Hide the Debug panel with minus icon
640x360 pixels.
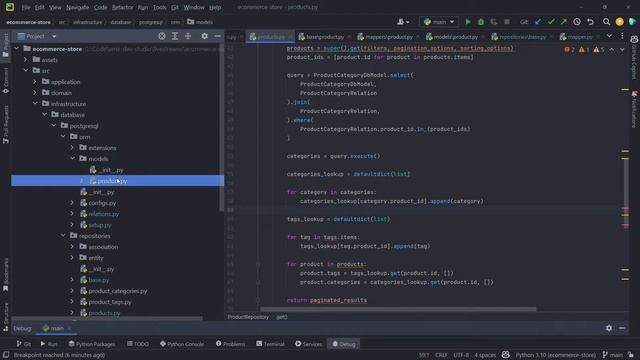pos(622,328)
